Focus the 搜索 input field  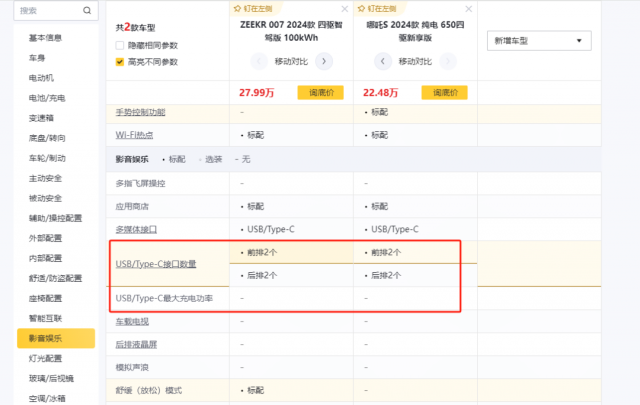click(x=49, y=11)
